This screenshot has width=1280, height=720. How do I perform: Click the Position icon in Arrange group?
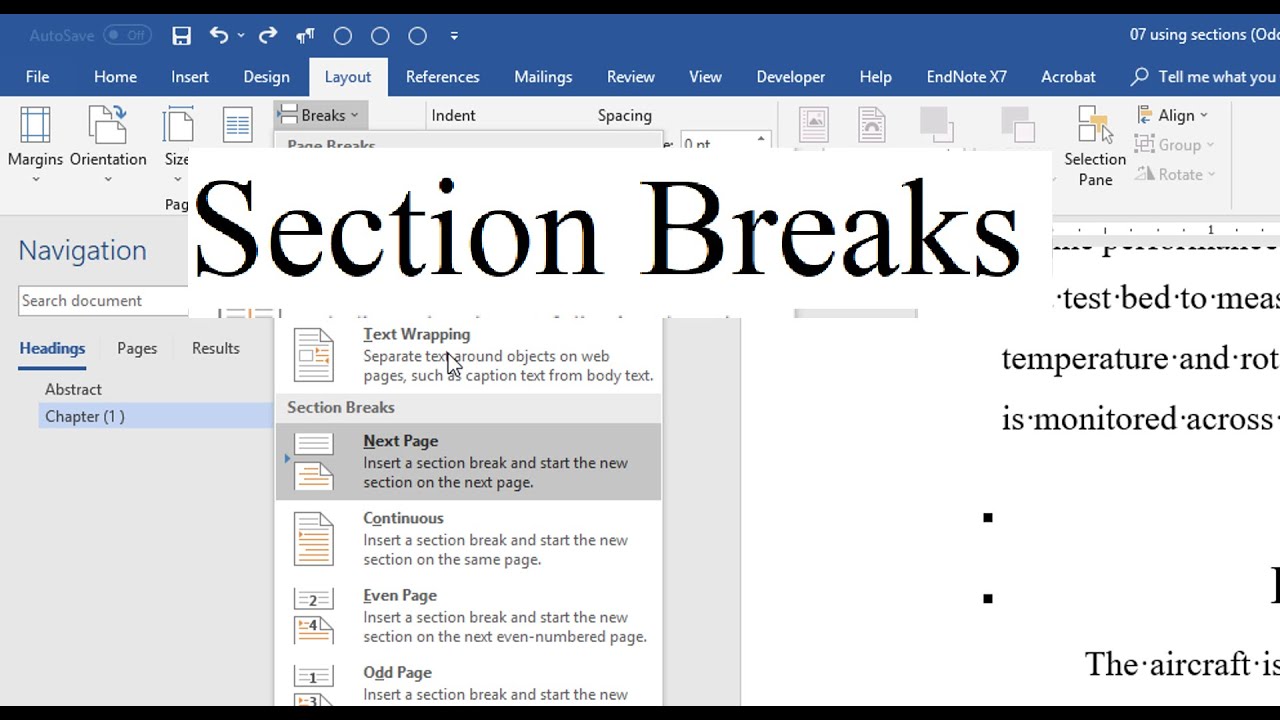click(814, 126)
